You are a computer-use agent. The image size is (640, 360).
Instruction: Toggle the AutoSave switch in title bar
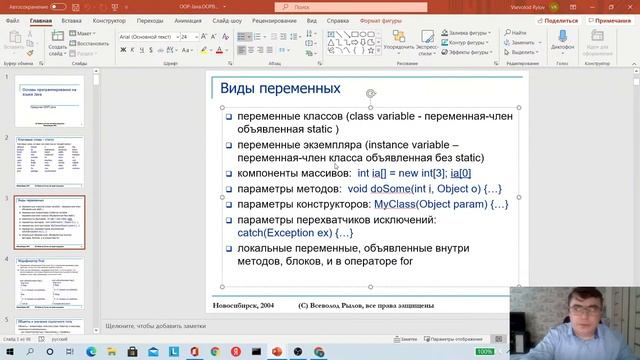click(58, 7)
